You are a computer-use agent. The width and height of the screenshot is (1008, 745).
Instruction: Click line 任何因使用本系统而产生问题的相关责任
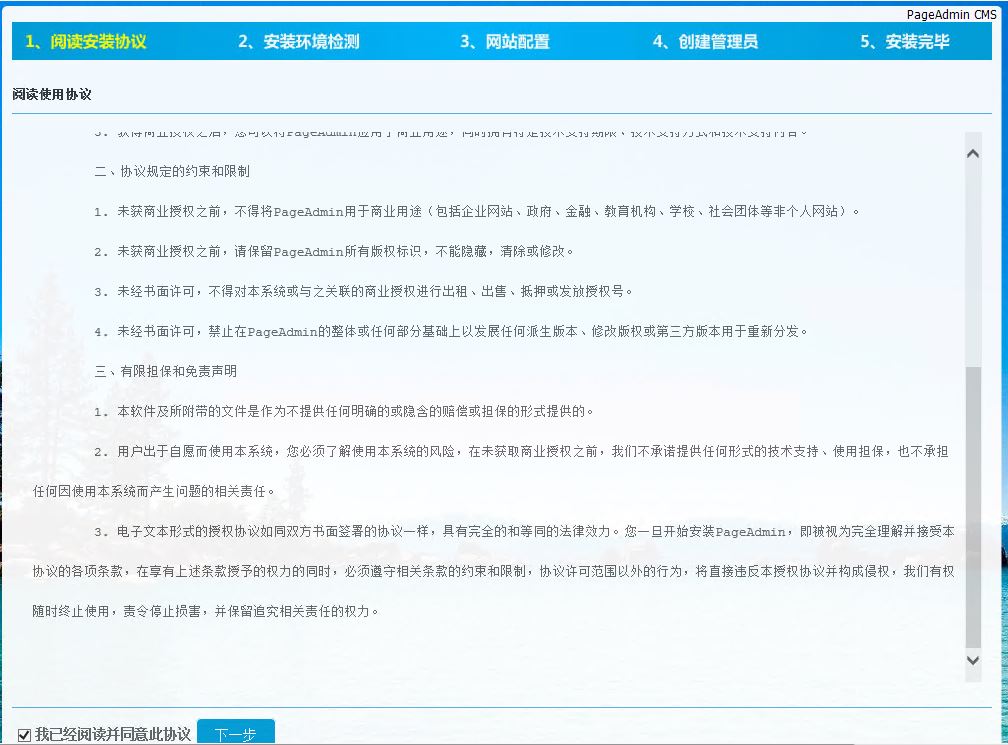pos(149,491)
